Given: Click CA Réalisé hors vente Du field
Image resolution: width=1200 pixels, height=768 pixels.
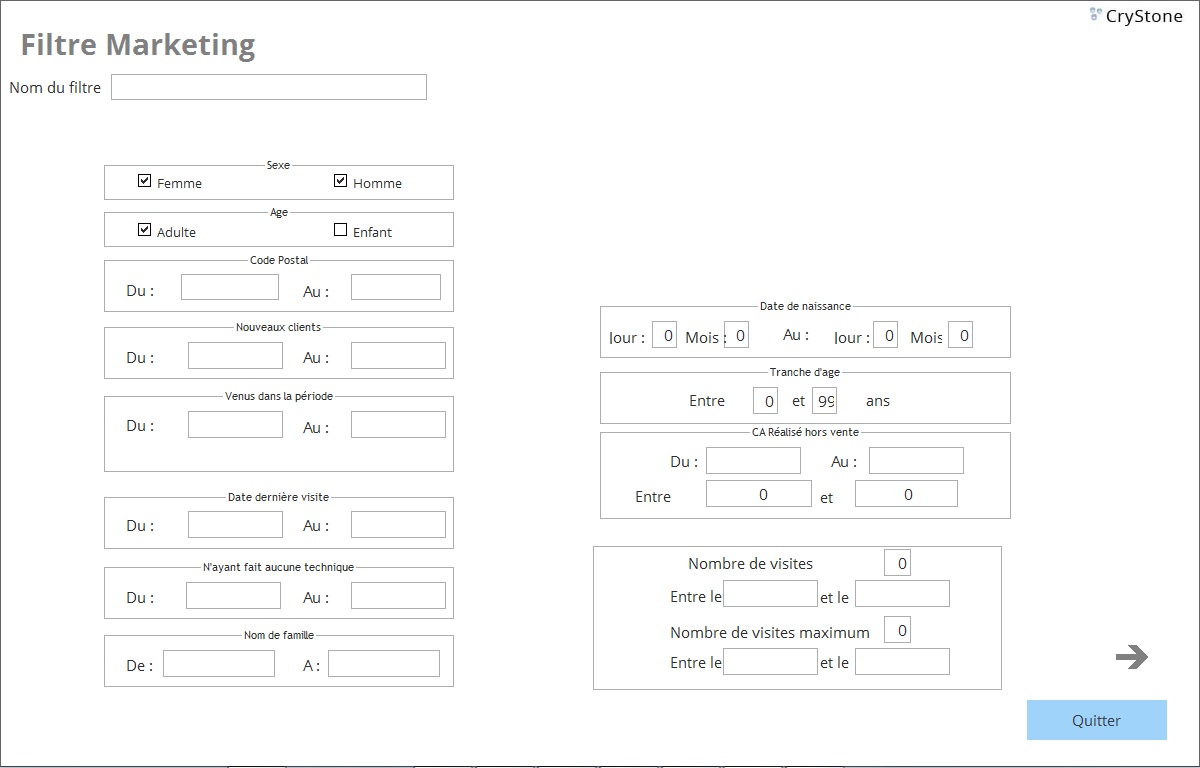Looking at the screenshot, I should pos(753,460).
